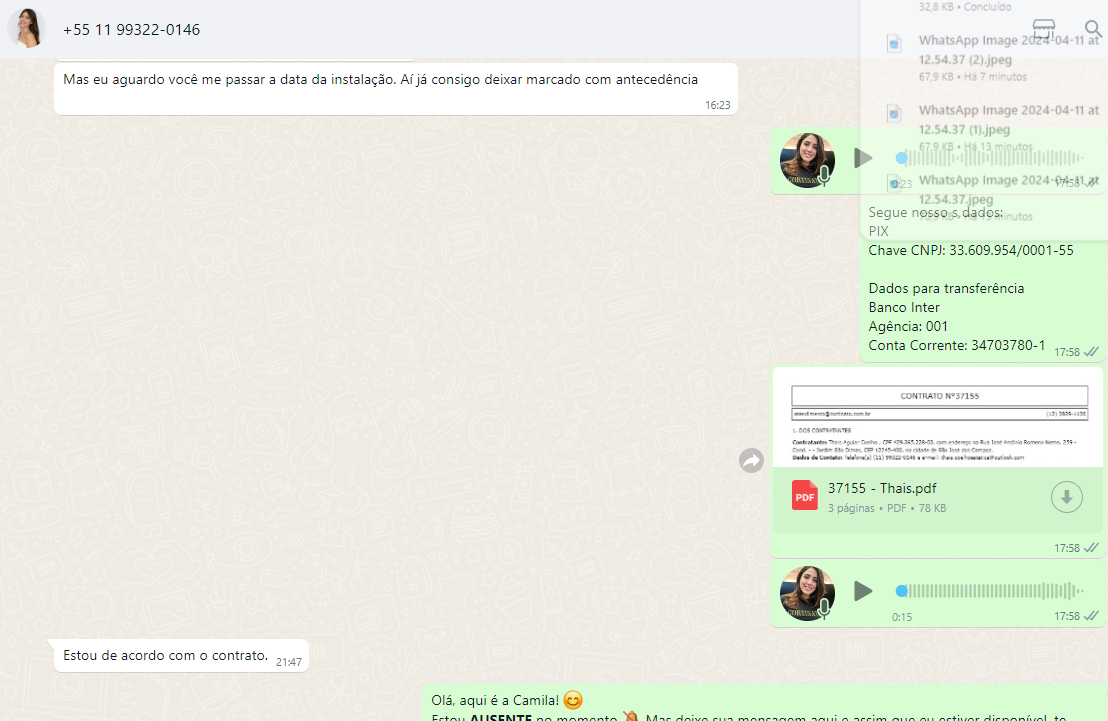Click the "Dados para transferência" line
The image size is (1108, 721).
pyautogui.click(x=946, y=288)
